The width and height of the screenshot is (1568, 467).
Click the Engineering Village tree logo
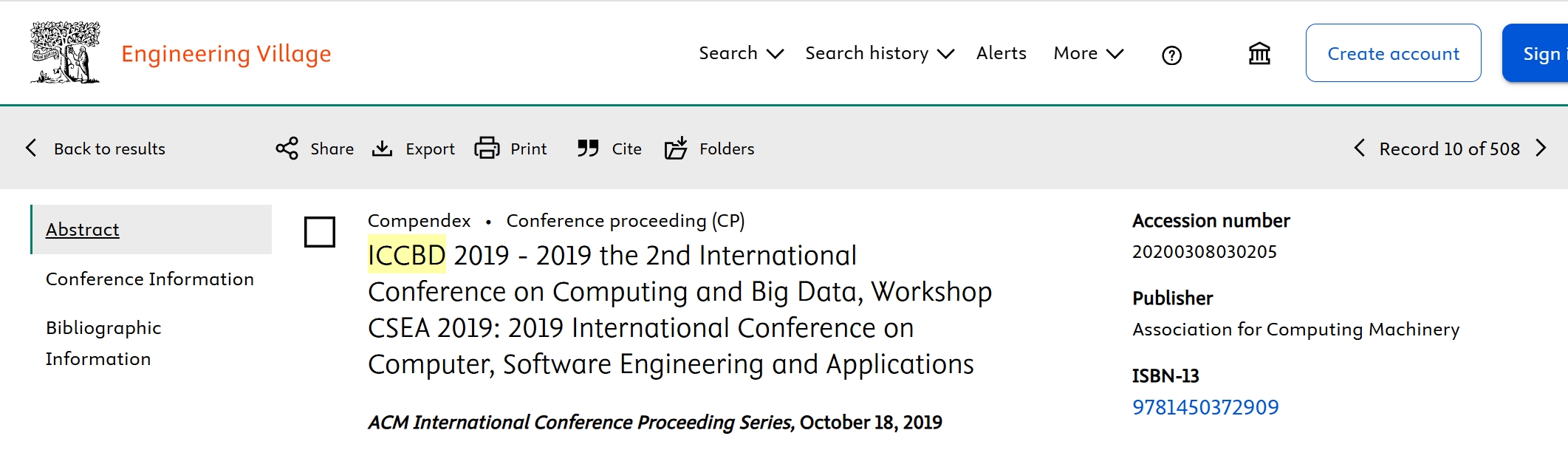click(65, 52)
